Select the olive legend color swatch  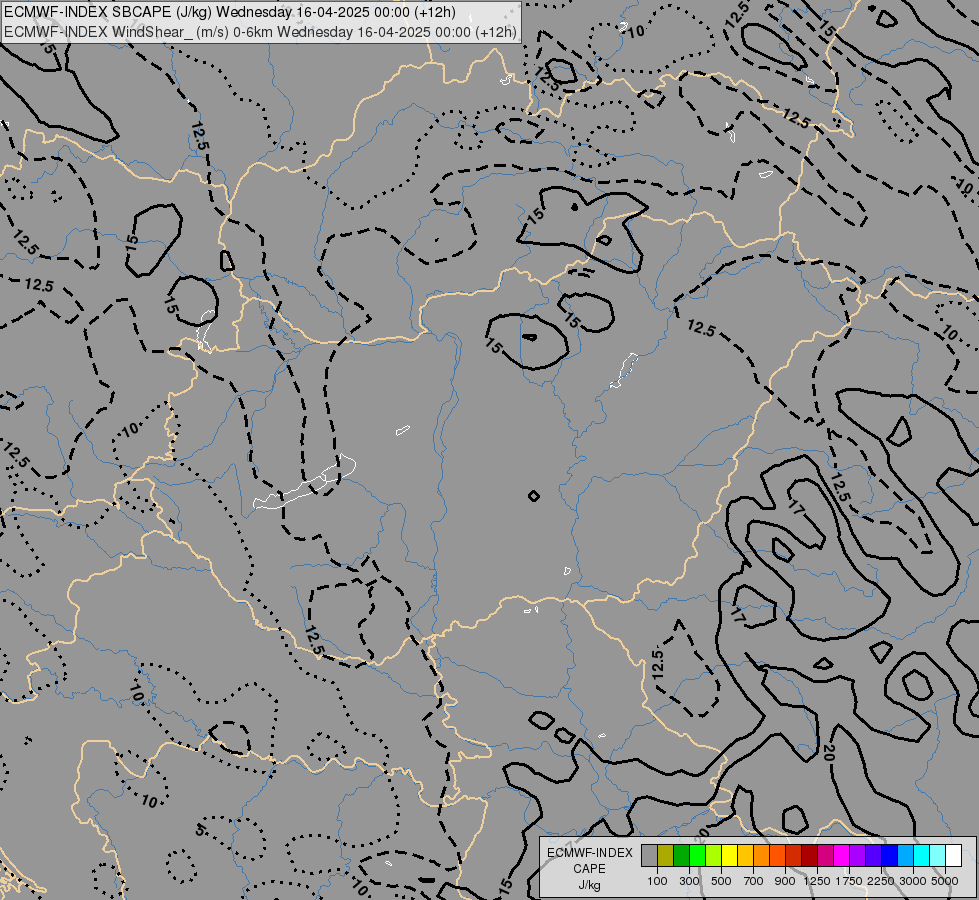click(x=666, y=855)
